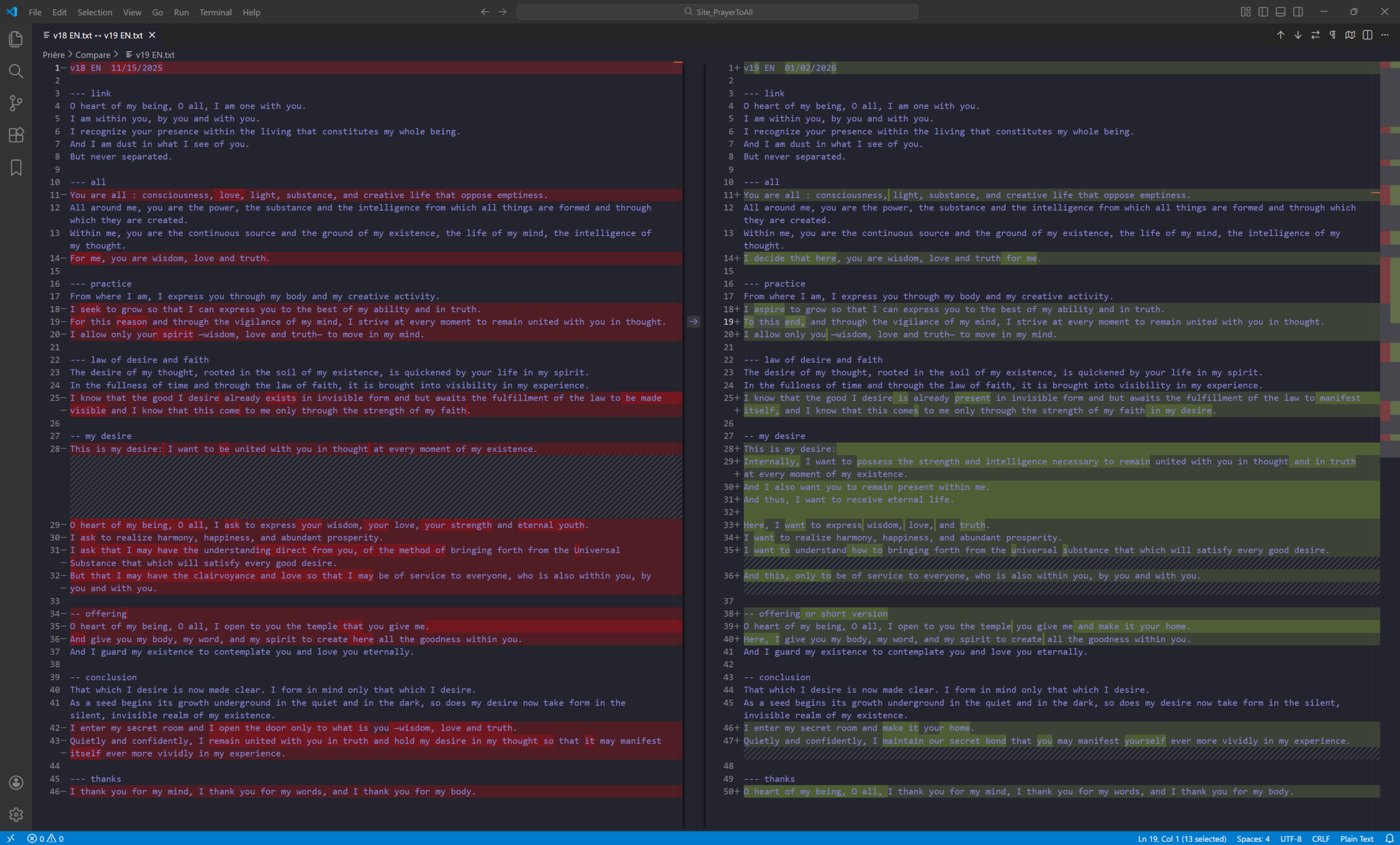Toggle the bottom panel visibility
Viewport: 1400px width, 845px height.
pyautogui.click(x=1281, y=12)
